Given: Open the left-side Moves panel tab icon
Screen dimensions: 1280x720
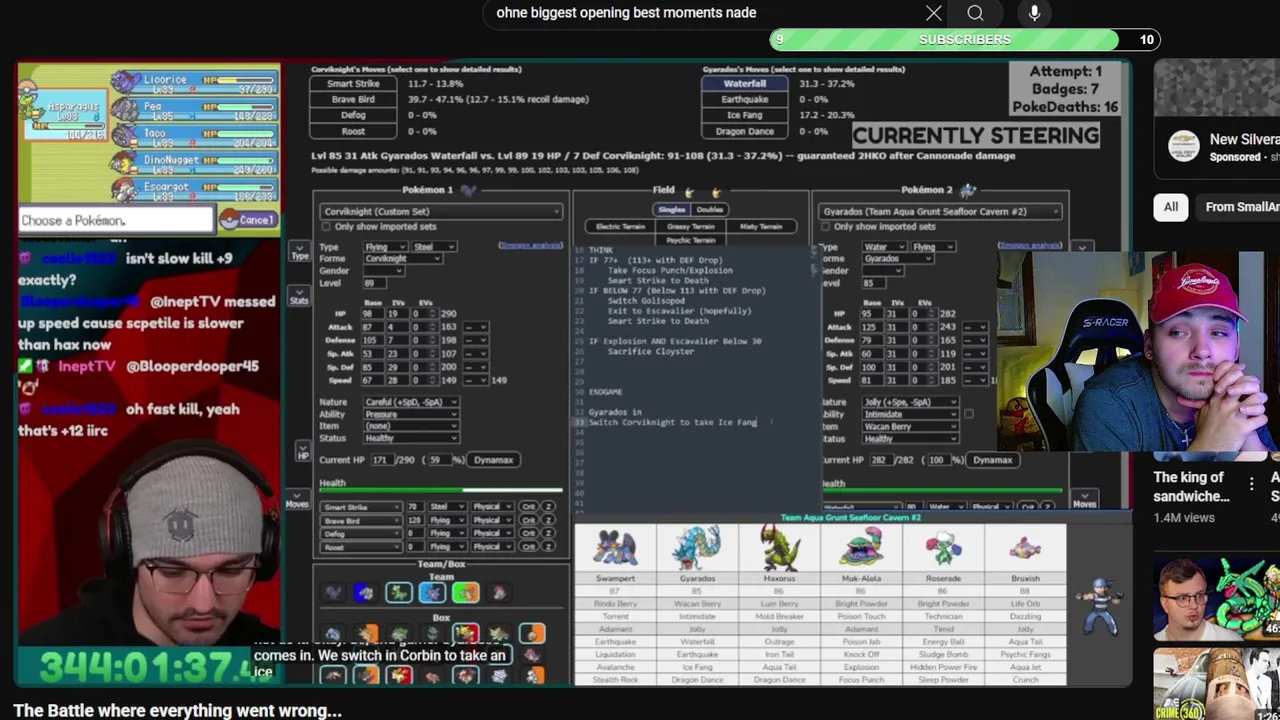Looking at the screenshot, I should 297,500.
